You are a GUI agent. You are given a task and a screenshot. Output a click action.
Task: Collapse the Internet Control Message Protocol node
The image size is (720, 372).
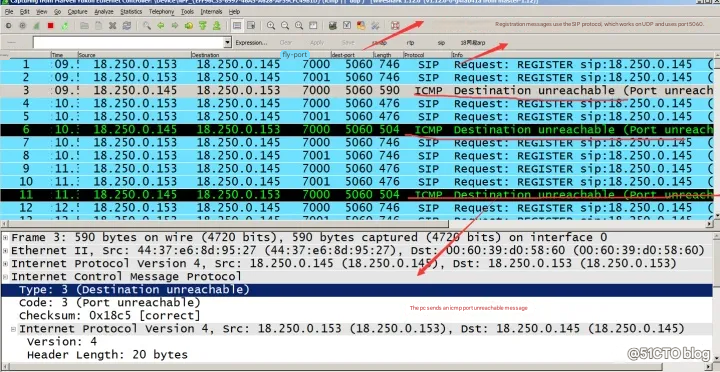(6, 276)
